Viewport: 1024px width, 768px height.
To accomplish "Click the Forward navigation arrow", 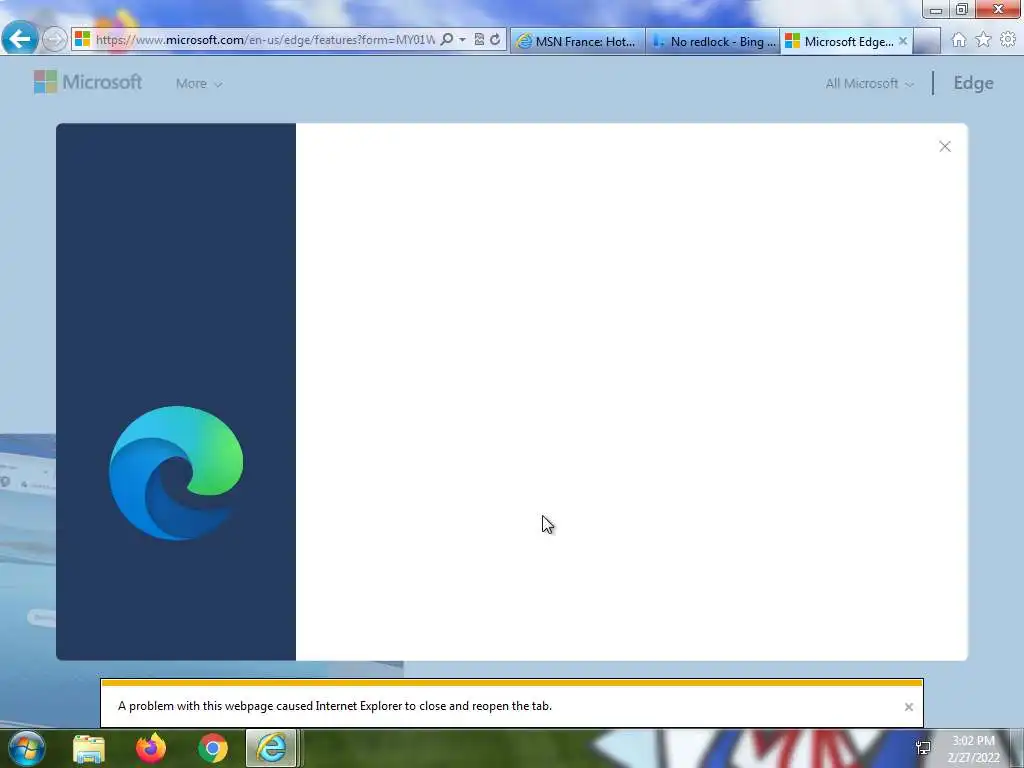I will pos(54,40).
